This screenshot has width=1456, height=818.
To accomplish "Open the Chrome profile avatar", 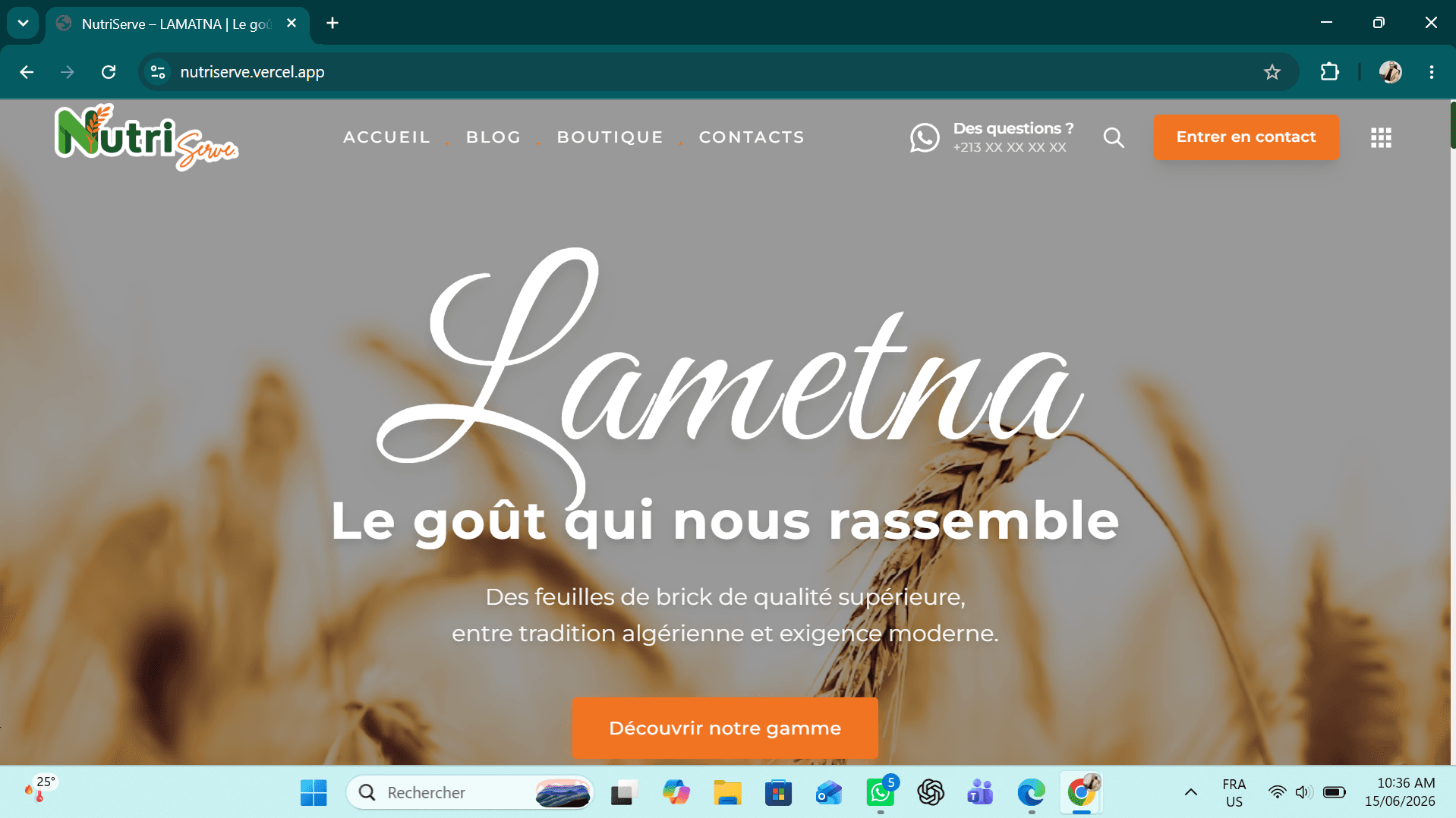I will point(1390,72).
